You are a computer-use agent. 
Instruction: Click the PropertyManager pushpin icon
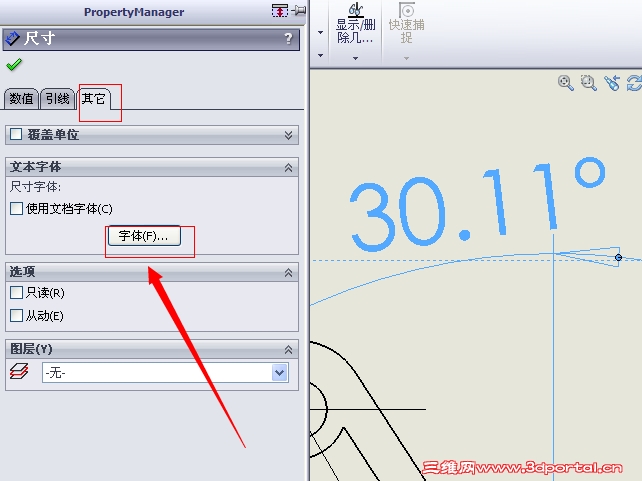[299, 10]
